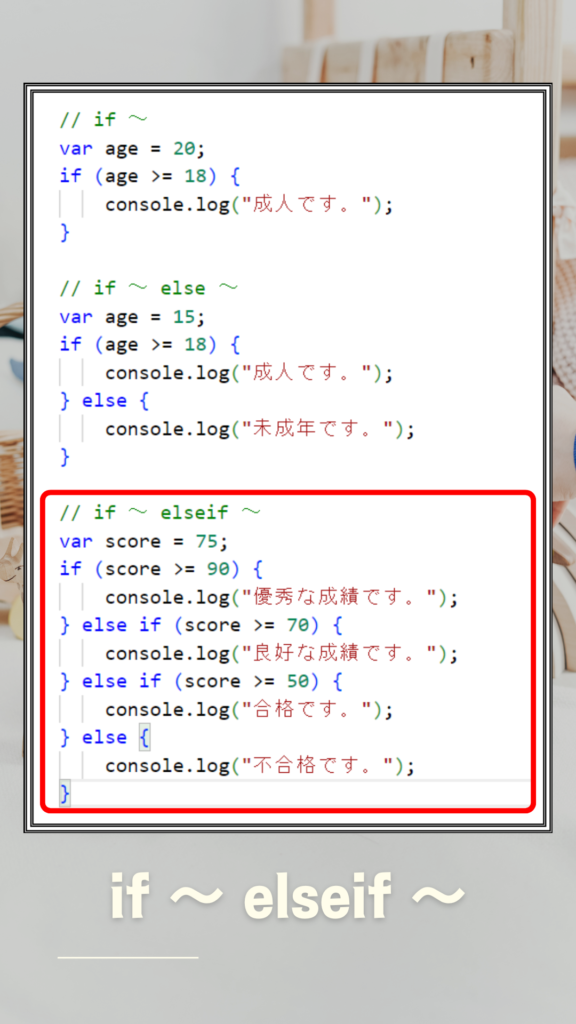Viewport: 576px width, 1024px height.
Task: Click the "else if (score >= 70)" line
Action: [201, 626]
